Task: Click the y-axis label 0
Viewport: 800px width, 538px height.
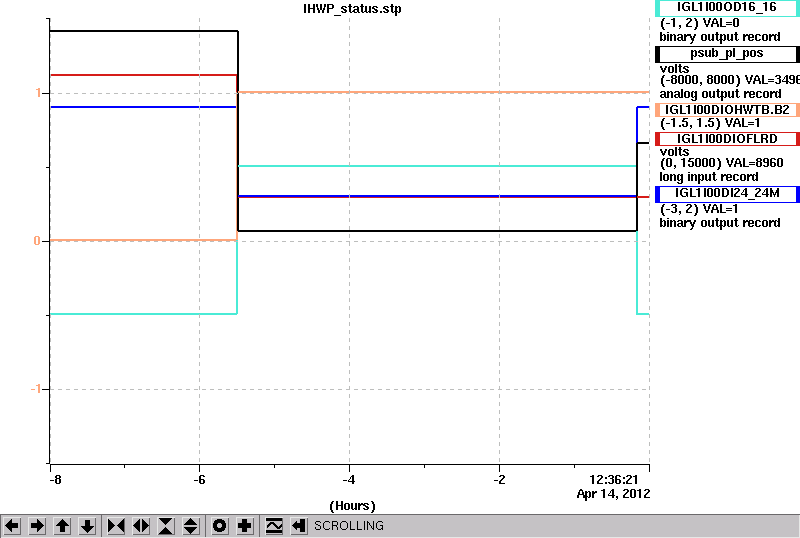Action: (x=37, y=241)
